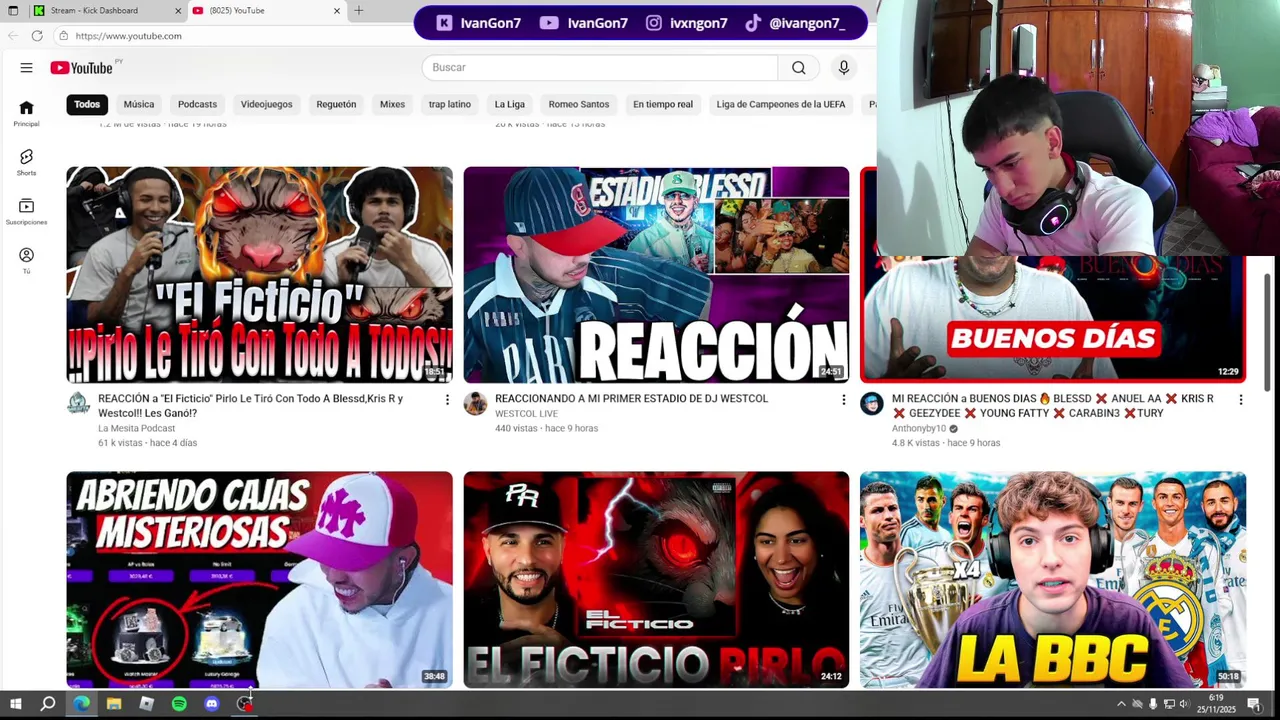Show hidden tray icons chevron
Screen dimensions: 1280x720
pos(1121,704)
